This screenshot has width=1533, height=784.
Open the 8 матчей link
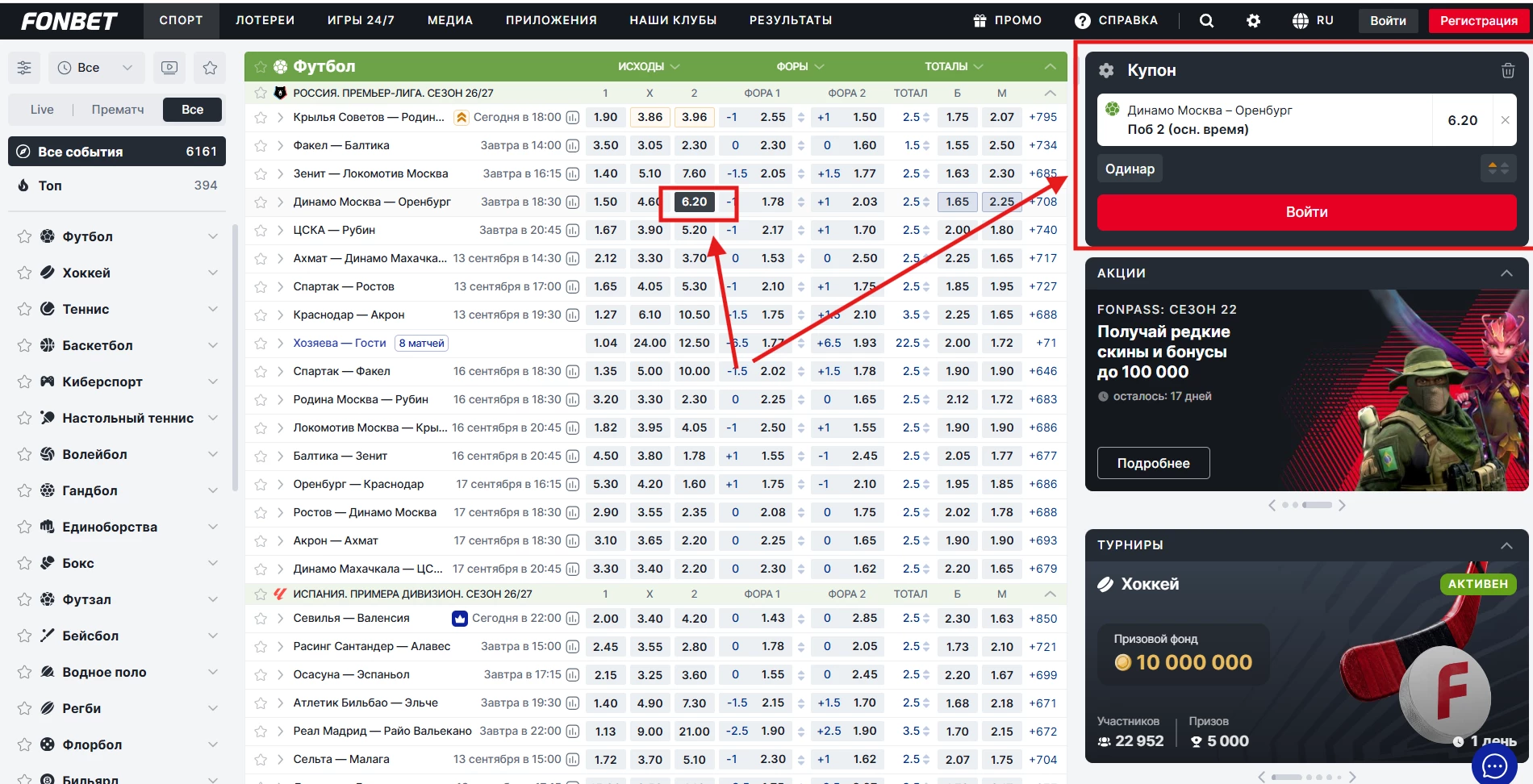[421, 344]
